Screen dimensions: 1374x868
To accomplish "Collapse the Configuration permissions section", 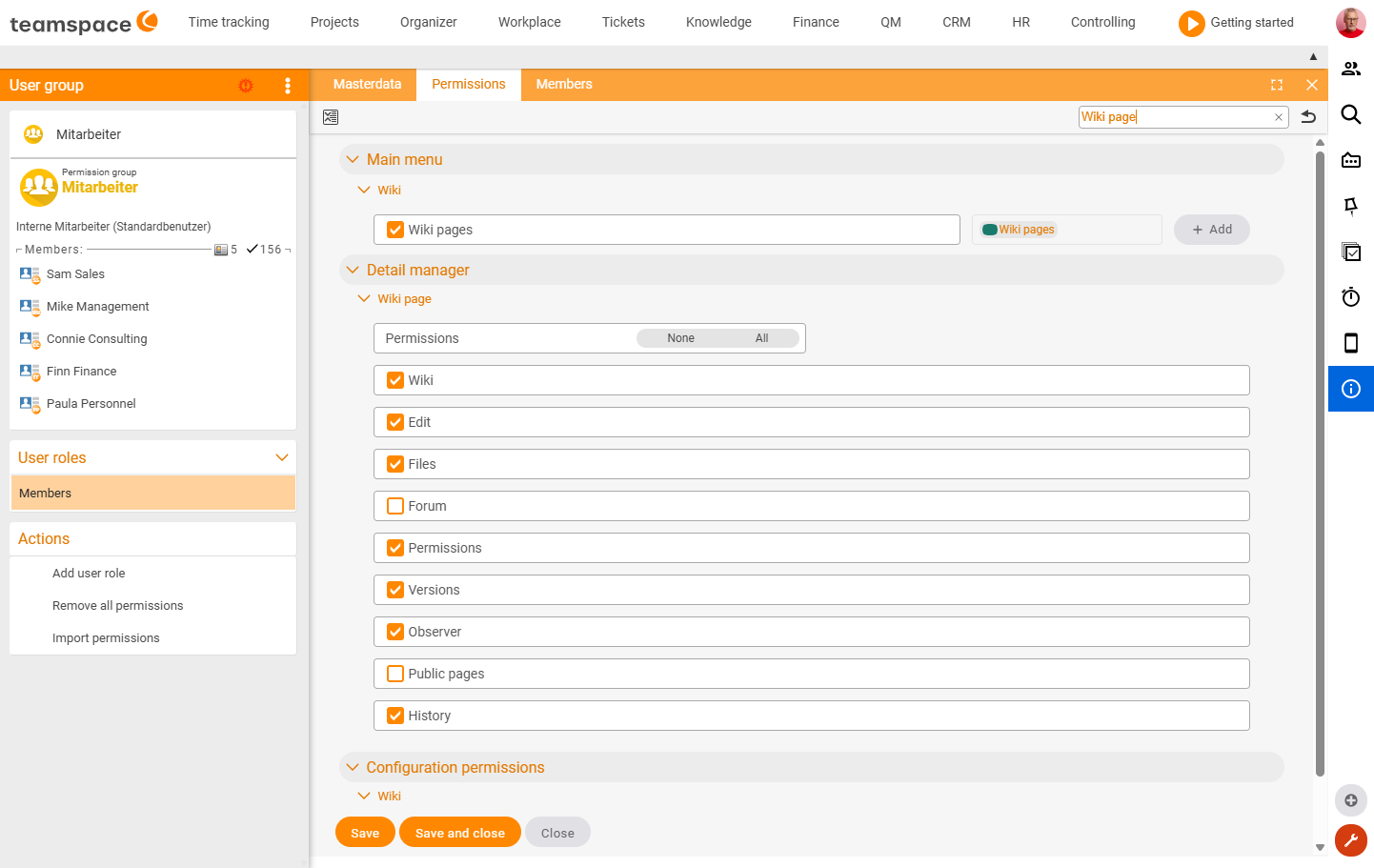I will point(353,767).
